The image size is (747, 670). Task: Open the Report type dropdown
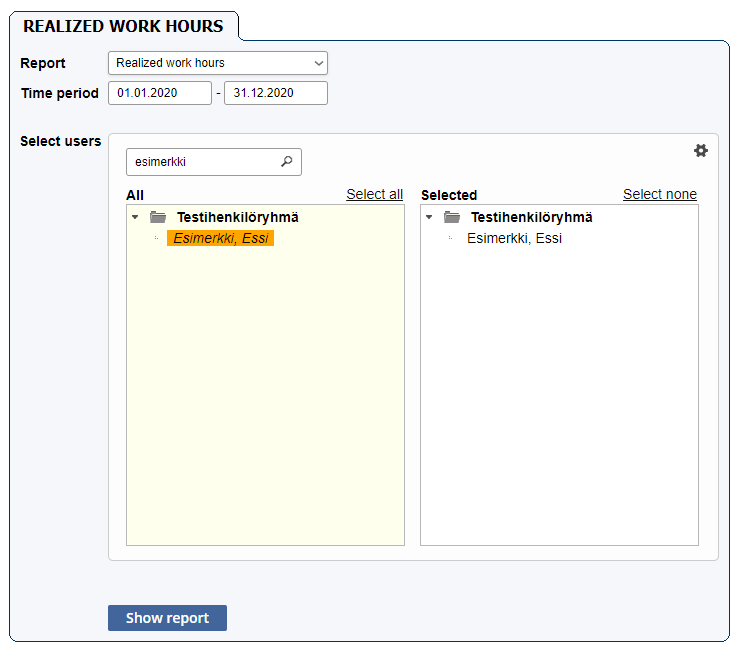click(x=218, y=63)
